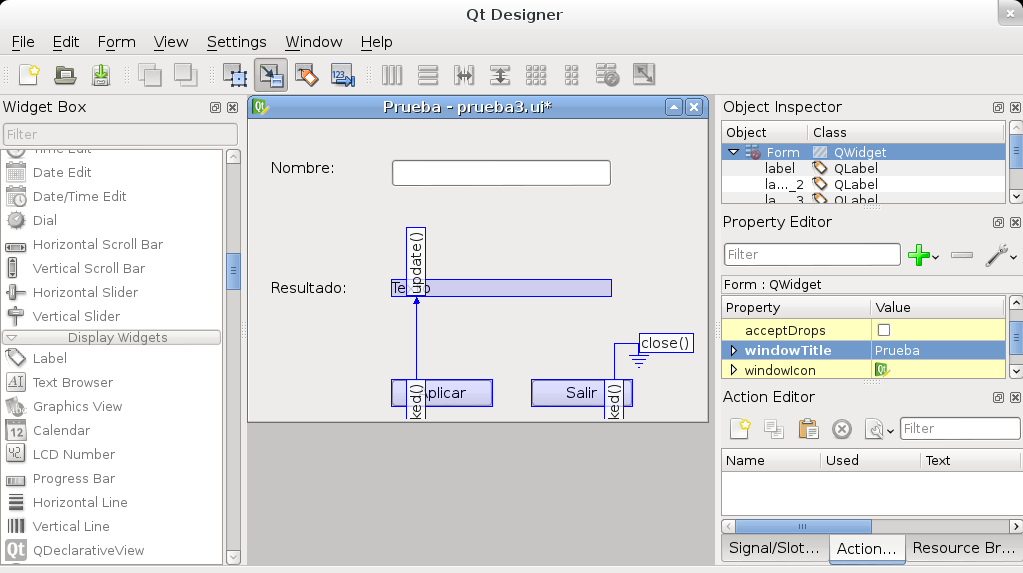Switch to the Signal/Slot editor tab

[773, 548]
